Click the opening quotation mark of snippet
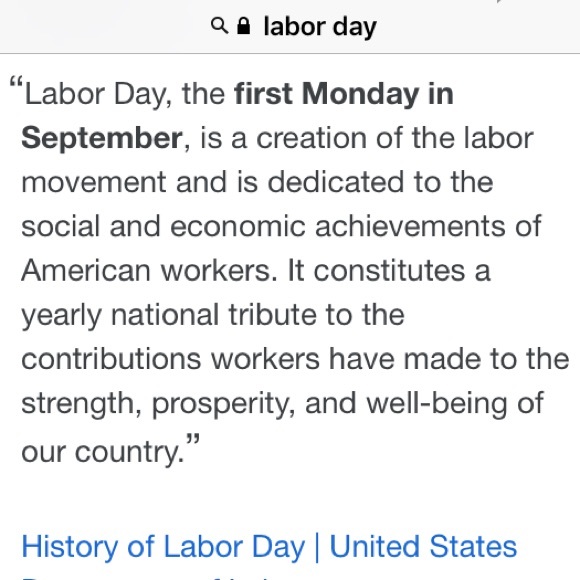Image resolution: width=580 pixels, height=580 pixels. [x=16, y=82]
